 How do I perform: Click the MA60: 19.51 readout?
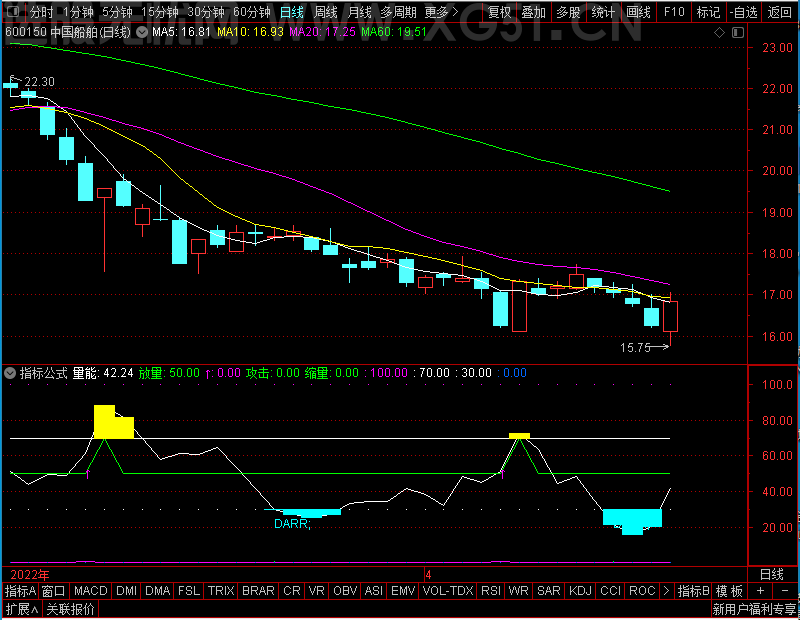[393, 32]
